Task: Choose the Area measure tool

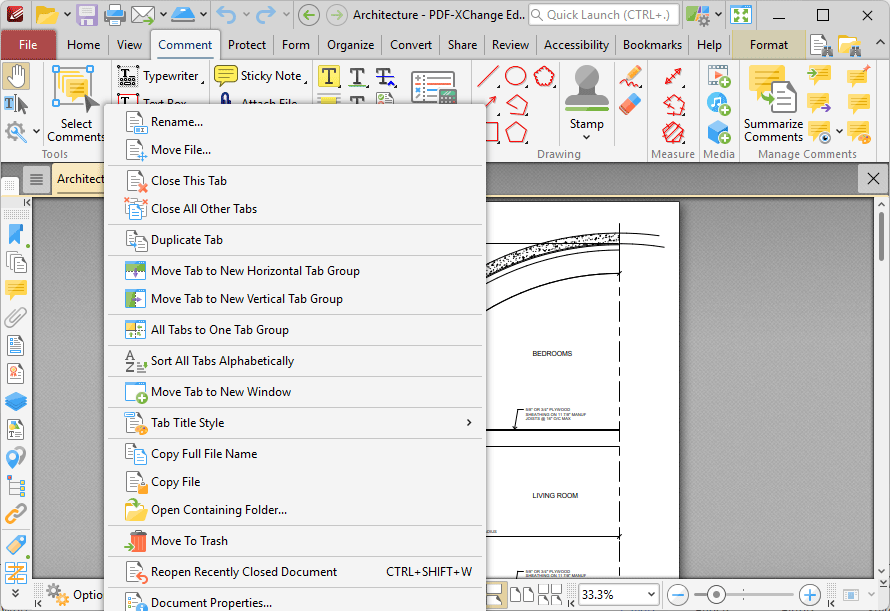Action: pyautogui.click(x=673, y=133)
